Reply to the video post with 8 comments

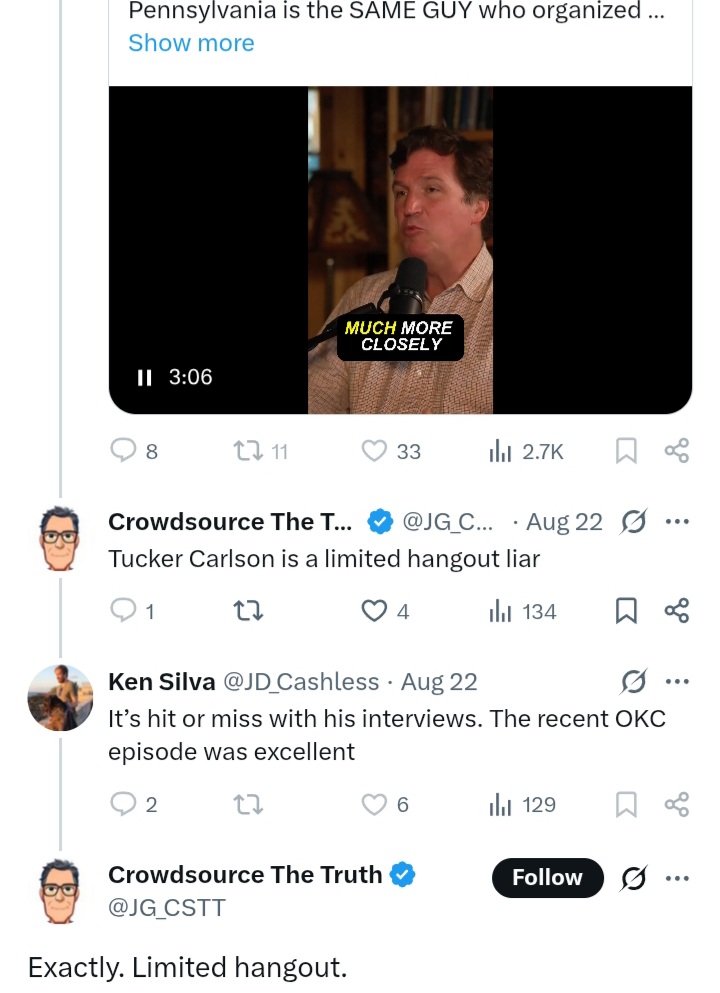[x=124, y=452]
